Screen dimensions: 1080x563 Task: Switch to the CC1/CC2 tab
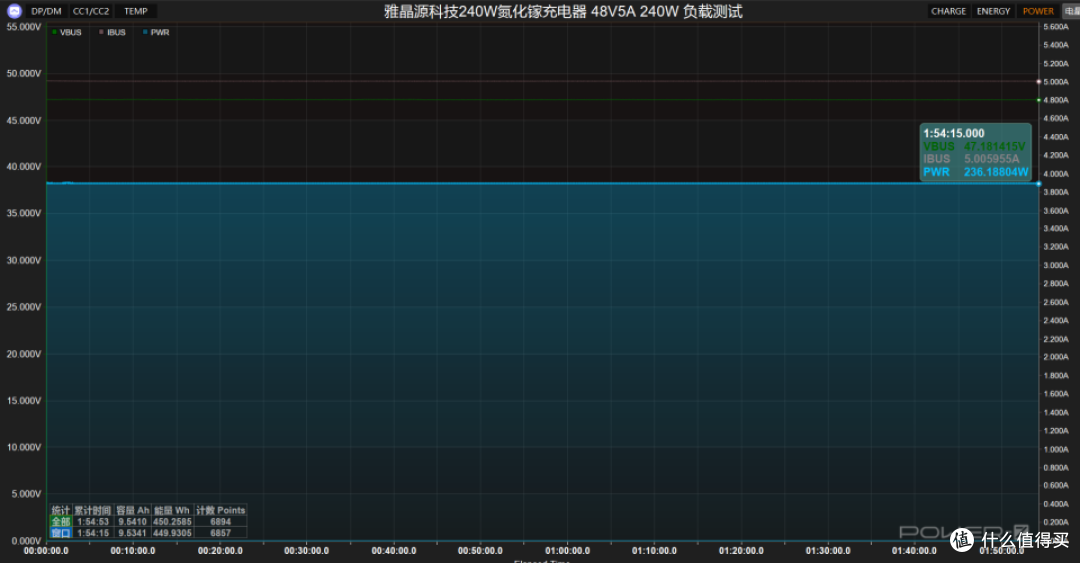[91, 11]
